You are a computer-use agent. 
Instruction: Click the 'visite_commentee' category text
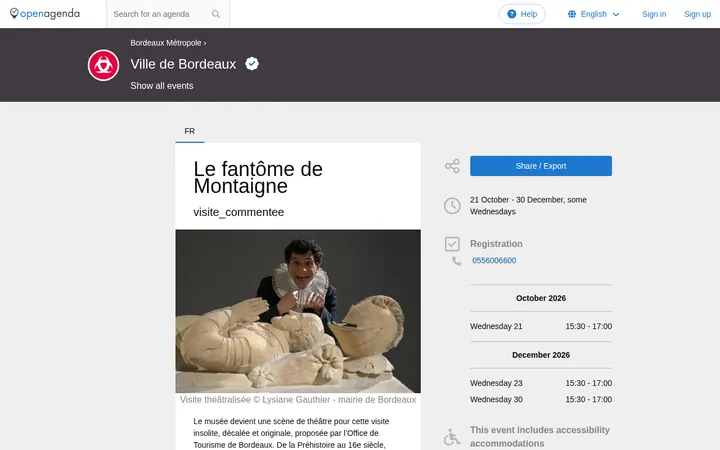click(x=239, y=212)
